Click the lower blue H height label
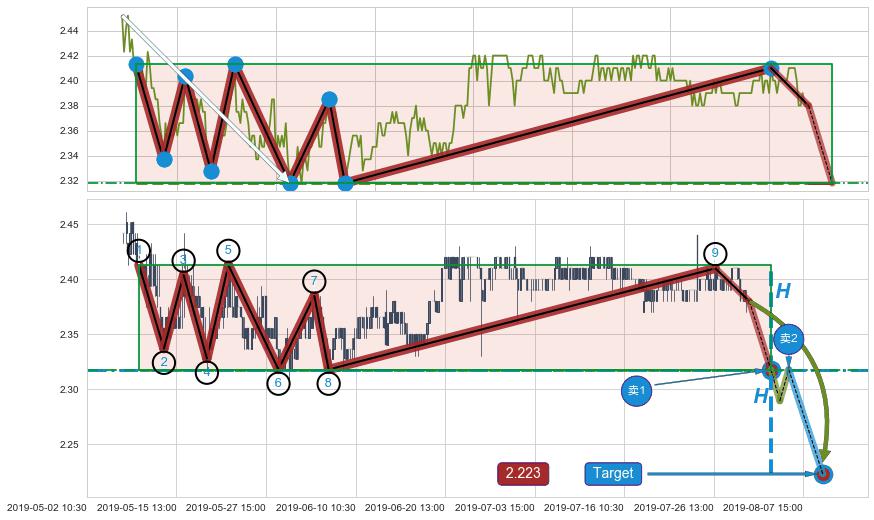Screen dimensions: 874x520 [x=761, y=397]
